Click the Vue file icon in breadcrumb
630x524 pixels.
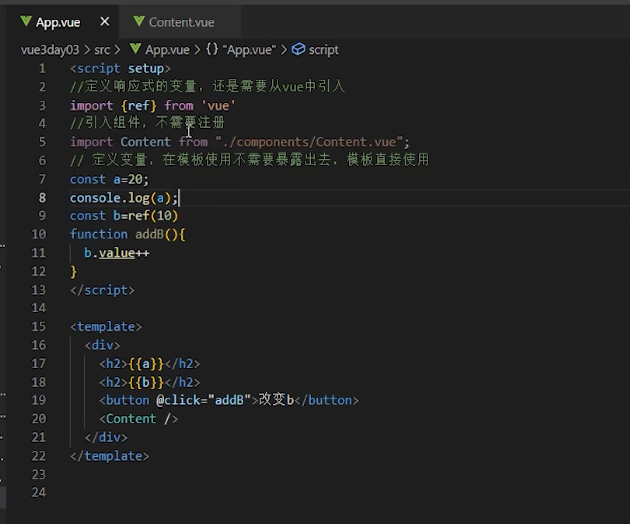click(135, 49)
